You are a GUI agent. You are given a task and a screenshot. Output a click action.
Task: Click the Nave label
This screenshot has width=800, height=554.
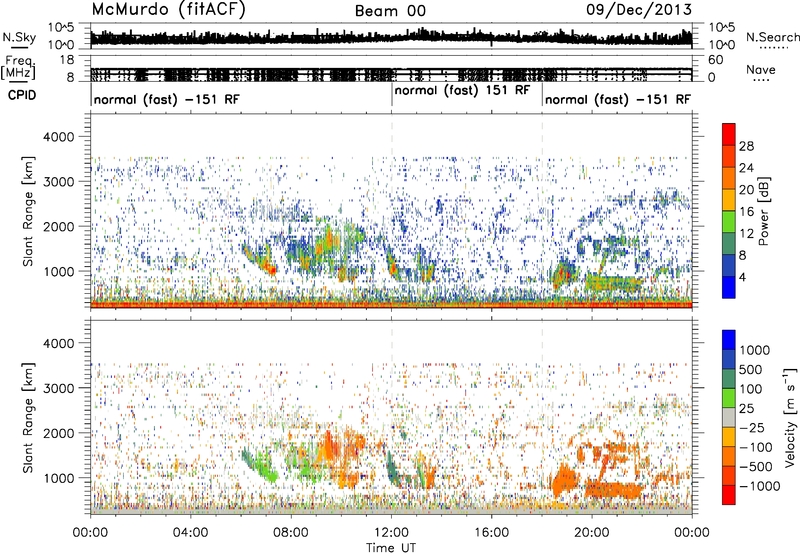click(x=760, y=69)
